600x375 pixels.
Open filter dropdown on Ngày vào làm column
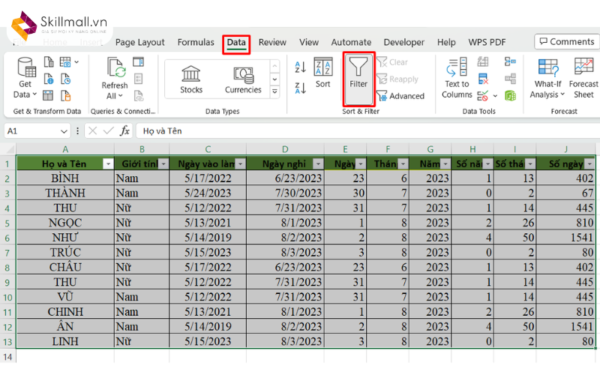coord(240,164)
